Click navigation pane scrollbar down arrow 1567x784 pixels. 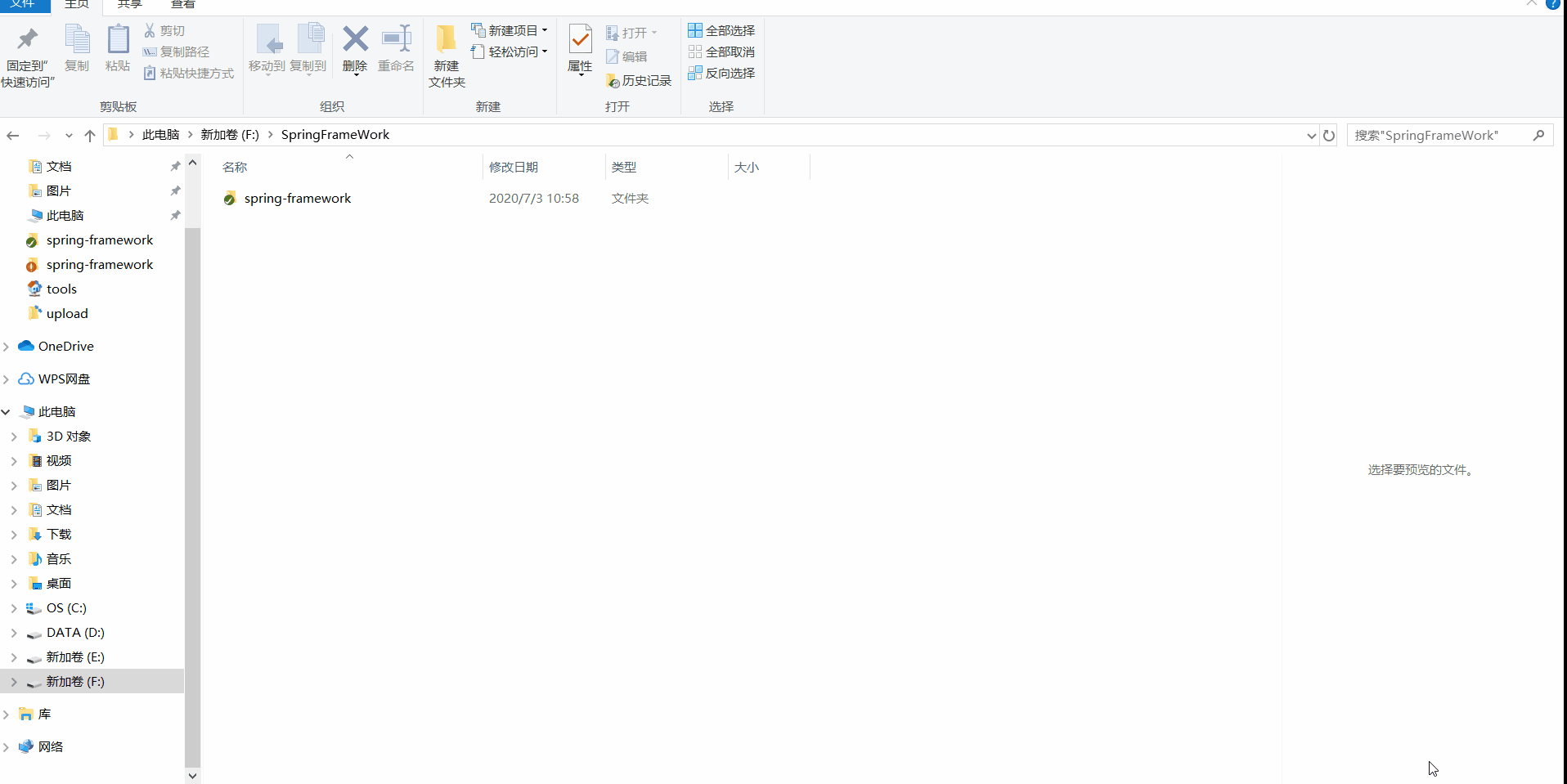pos(193,776)
